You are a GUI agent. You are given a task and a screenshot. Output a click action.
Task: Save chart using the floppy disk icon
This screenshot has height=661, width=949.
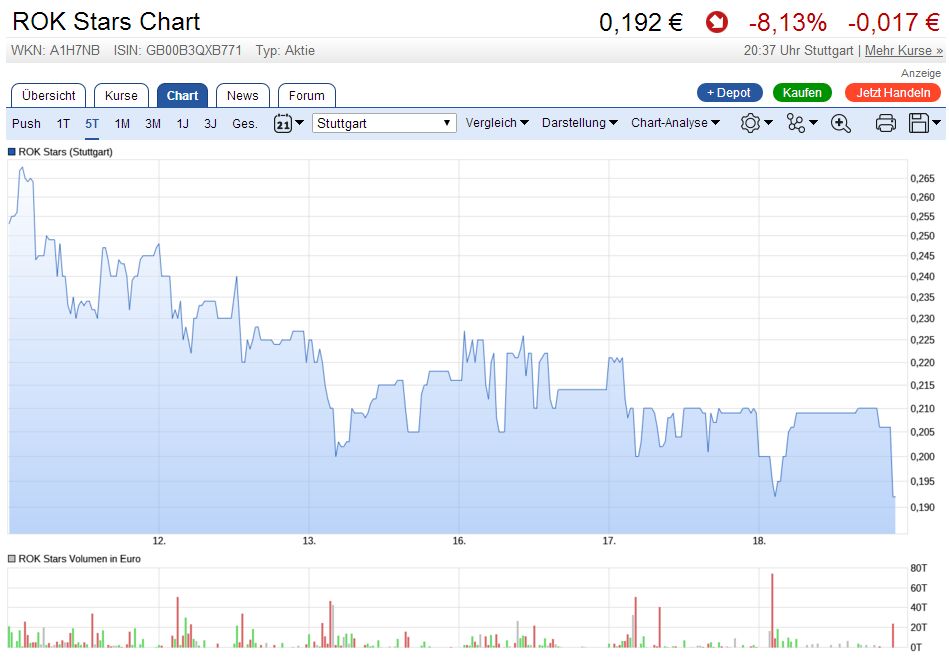coord(919,123)
